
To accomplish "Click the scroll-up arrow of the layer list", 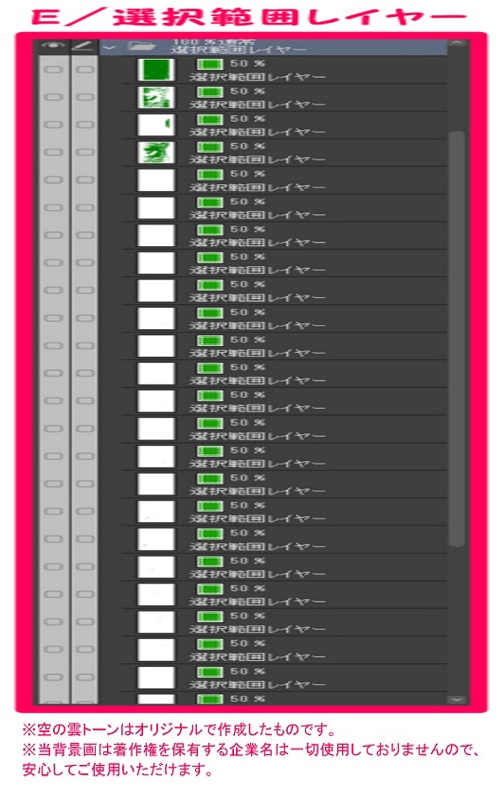I will [x=457, y=44].
